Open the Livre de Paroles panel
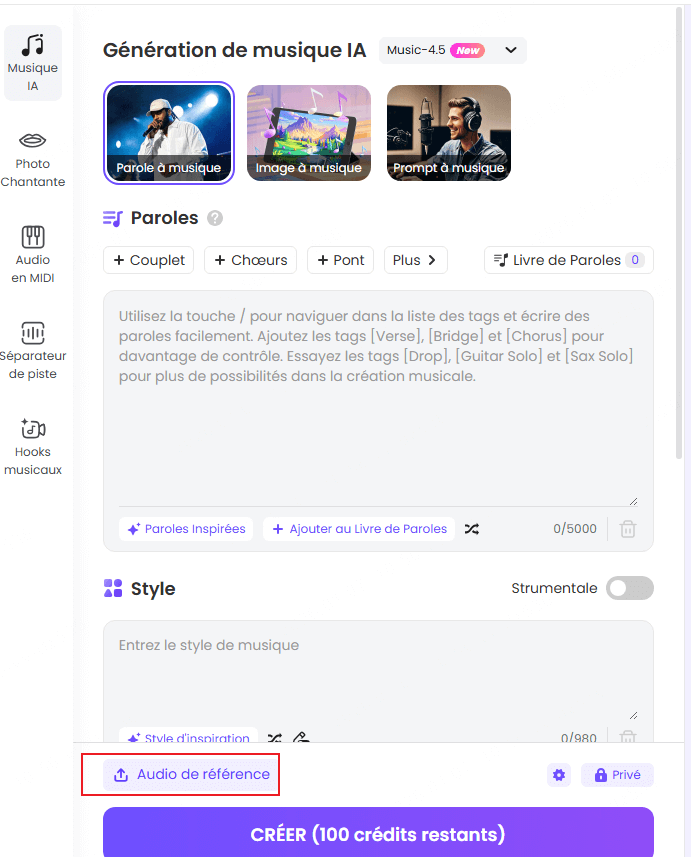691x857 pixels. point(568,260)
